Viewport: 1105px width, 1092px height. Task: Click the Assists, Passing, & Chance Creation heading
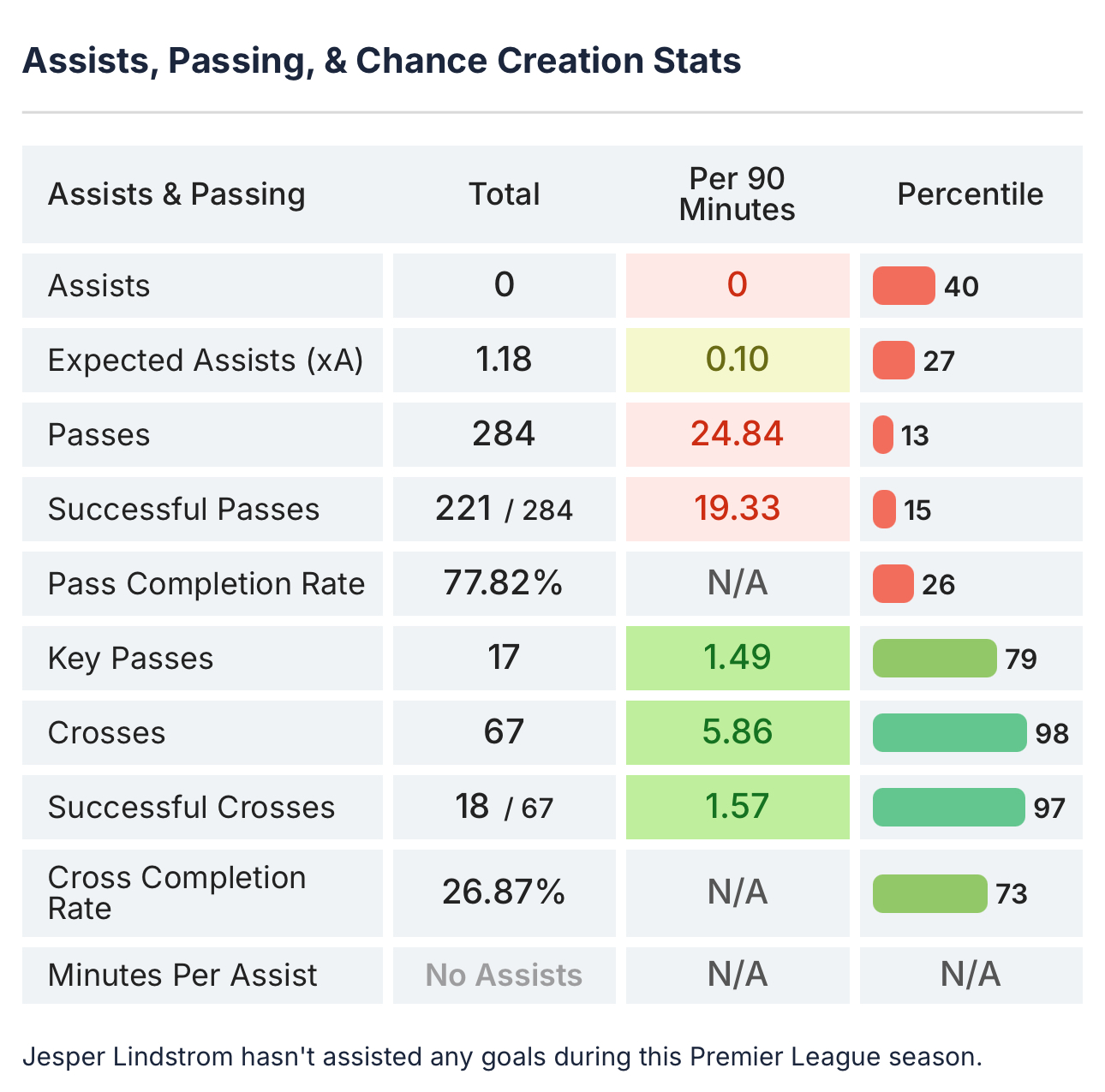pyautogui.click(x=381, y=61)
